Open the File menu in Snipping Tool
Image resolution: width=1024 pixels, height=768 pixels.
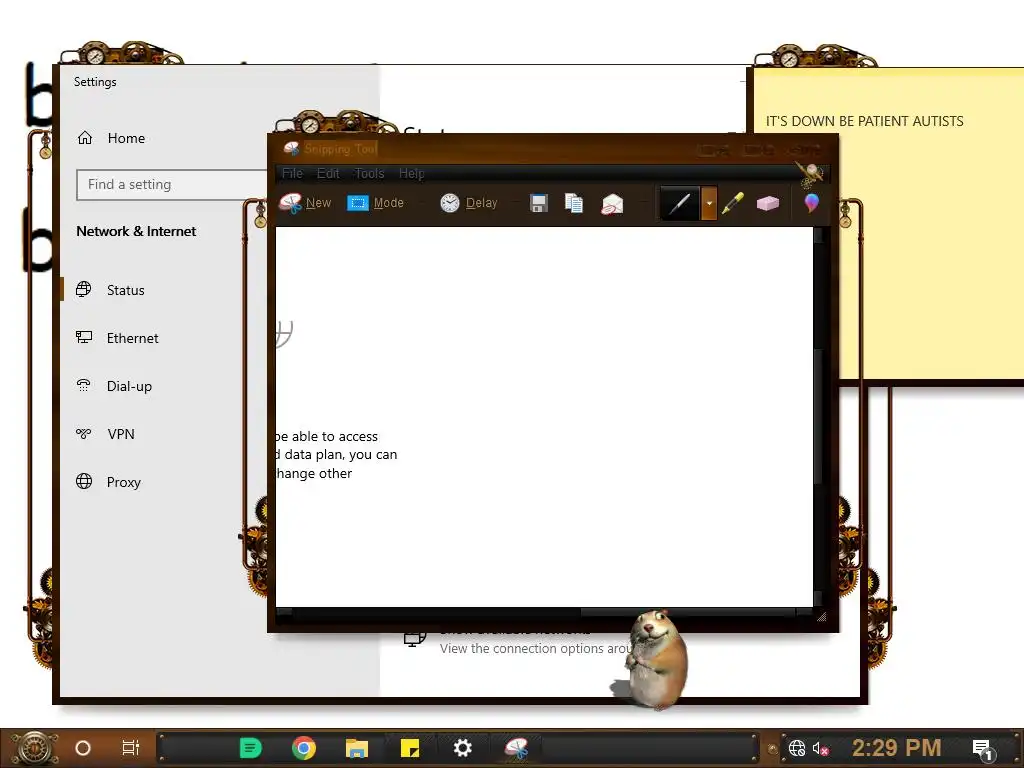pyautogui.click(x=292, y=174)
